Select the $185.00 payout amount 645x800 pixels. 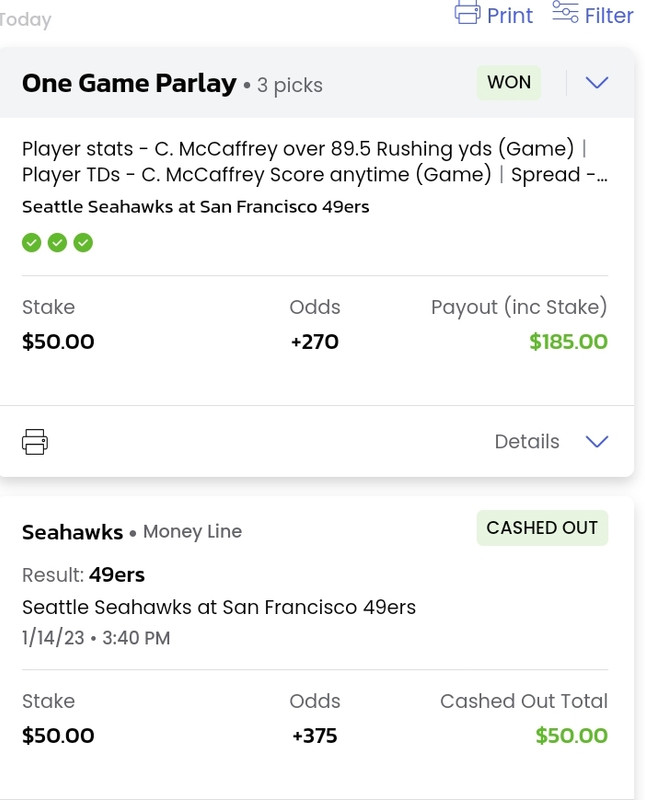(568, 341)
